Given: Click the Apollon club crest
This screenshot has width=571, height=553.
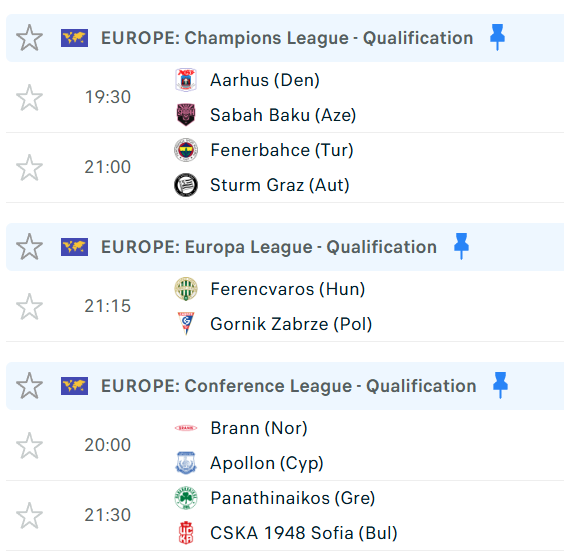Looking at the screenshot, I should point(186,463).
